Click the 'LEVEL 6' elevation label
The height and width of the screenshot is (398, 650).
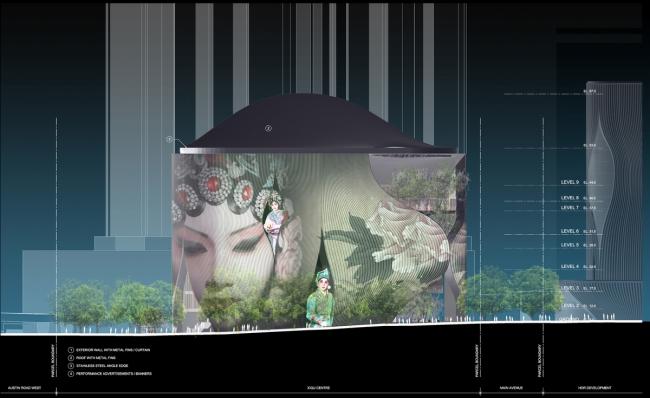[x=570, y=231]
